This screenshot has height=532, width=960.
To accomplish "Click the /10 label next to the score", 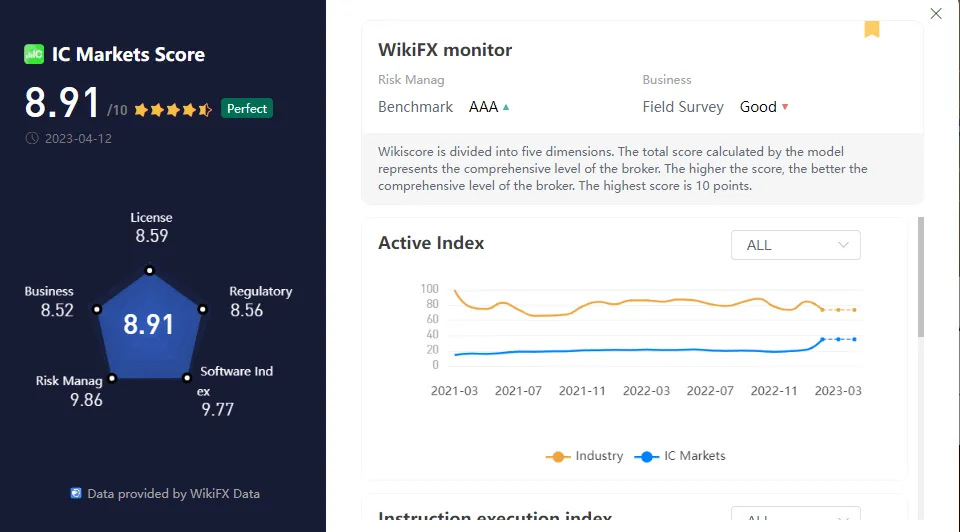I will 117,110.
